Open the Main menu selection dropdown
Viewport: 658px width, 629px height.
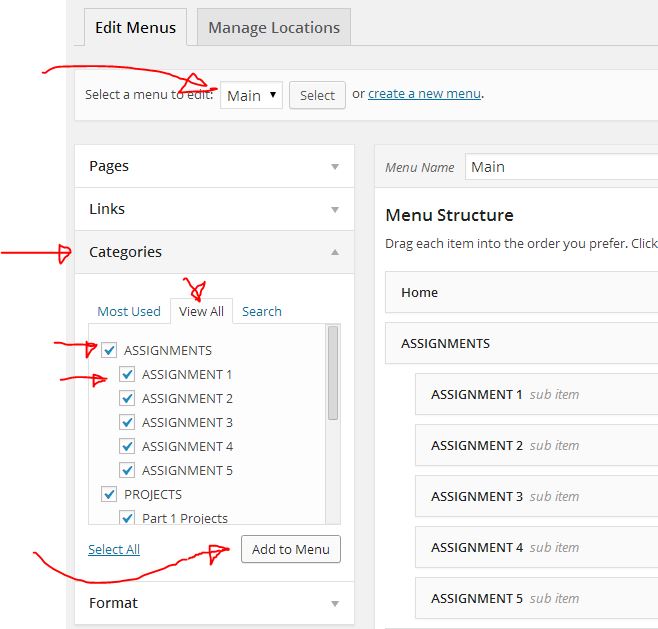[251, 96]
